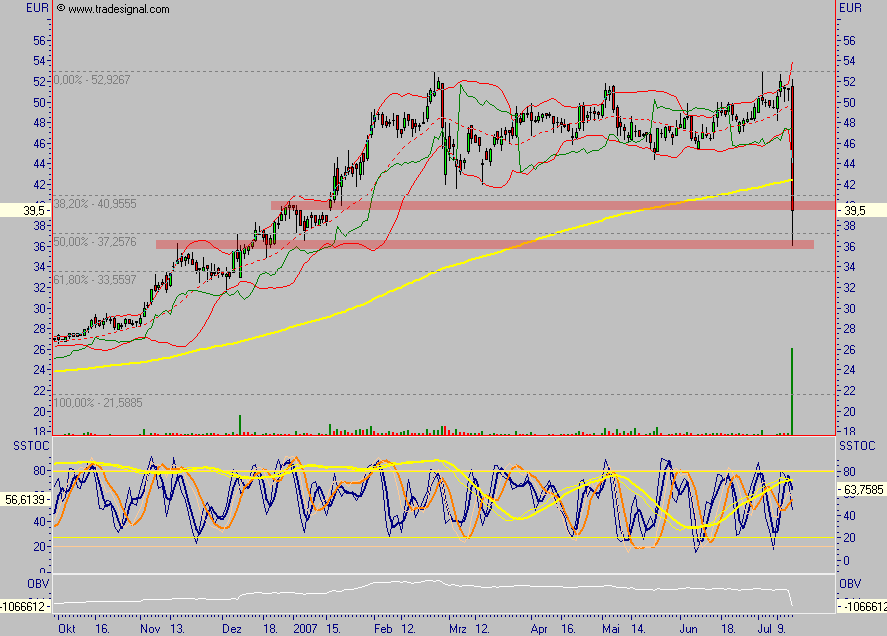
Task: Click the Okt label on the date axis
Action: click(67, 629)
